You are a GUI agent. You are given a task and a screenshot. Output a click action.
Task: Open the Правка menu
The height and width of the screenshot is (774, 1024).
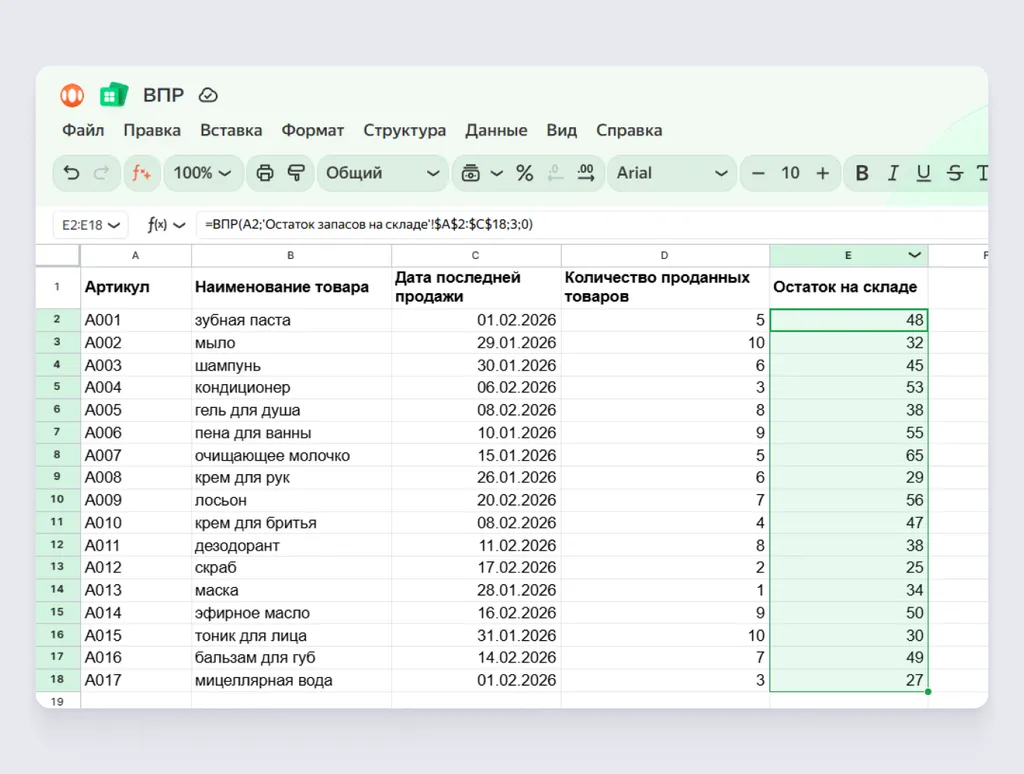click(152, 130)
